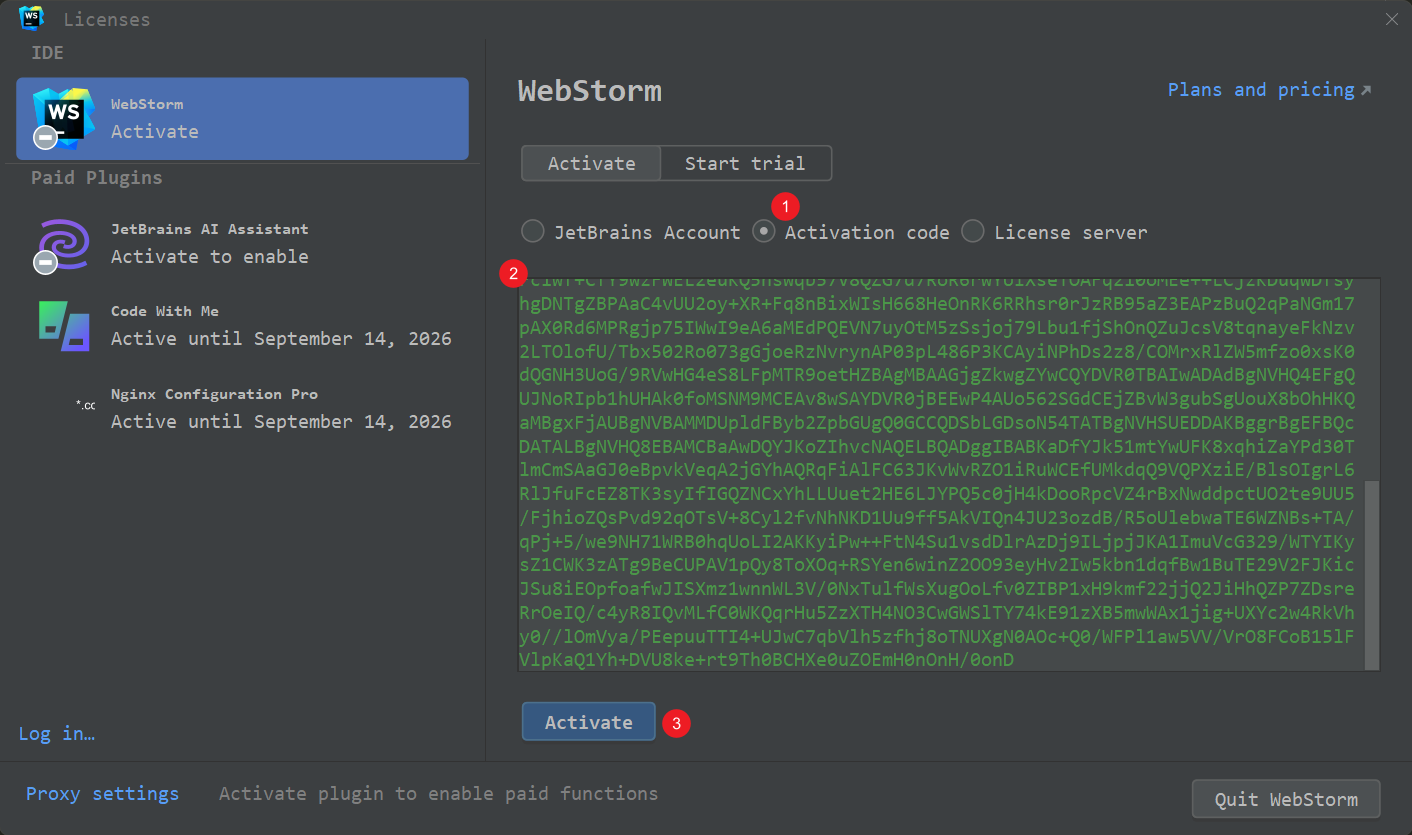Select the JetBrains Account radio button
The width and height of the screenshot is (1412, 835).
(534, 232)
